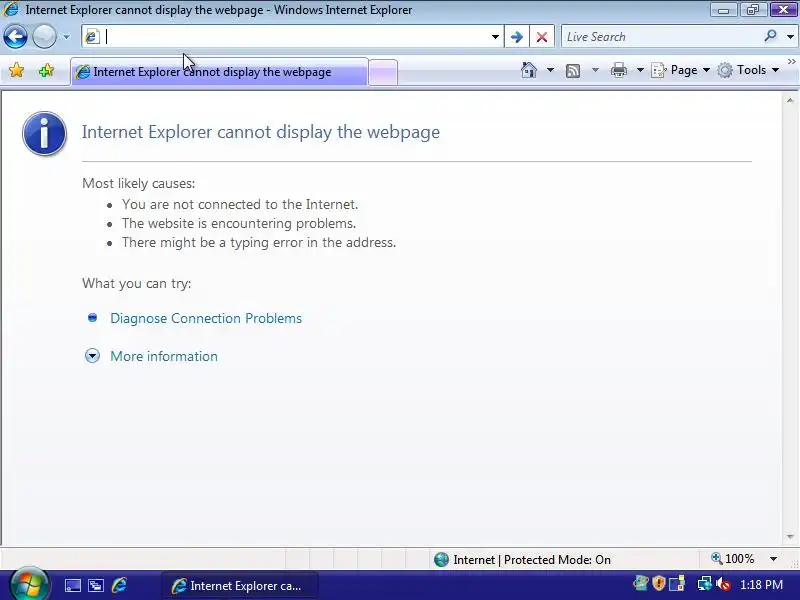
Task: Click the blue information icon on error page
Action: coord(44,133)
